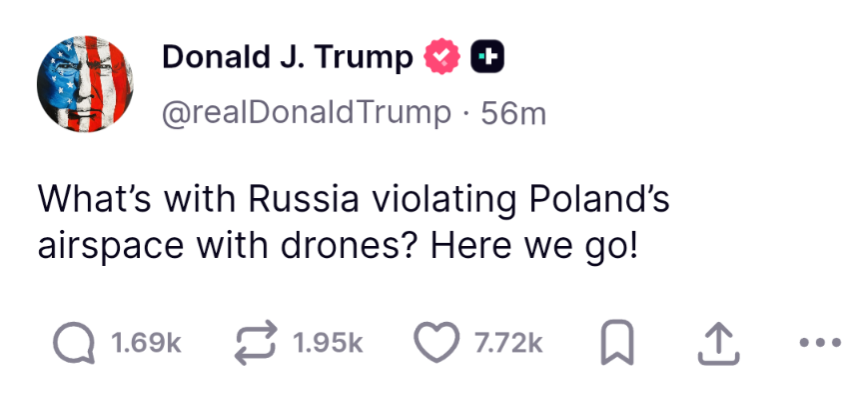This screenshot has height=400, width=863.
Task: Bookmark this post
Action: (x=616, y=343)
